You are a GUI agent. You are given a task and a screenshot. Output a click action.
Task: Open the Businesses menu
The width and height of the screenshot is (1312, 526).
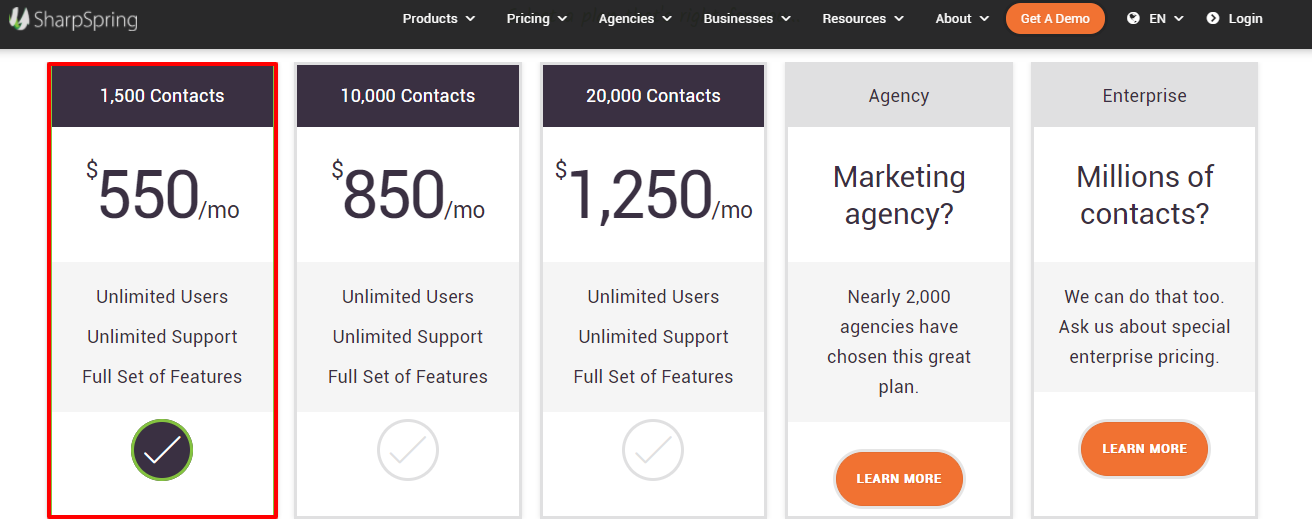746,18
